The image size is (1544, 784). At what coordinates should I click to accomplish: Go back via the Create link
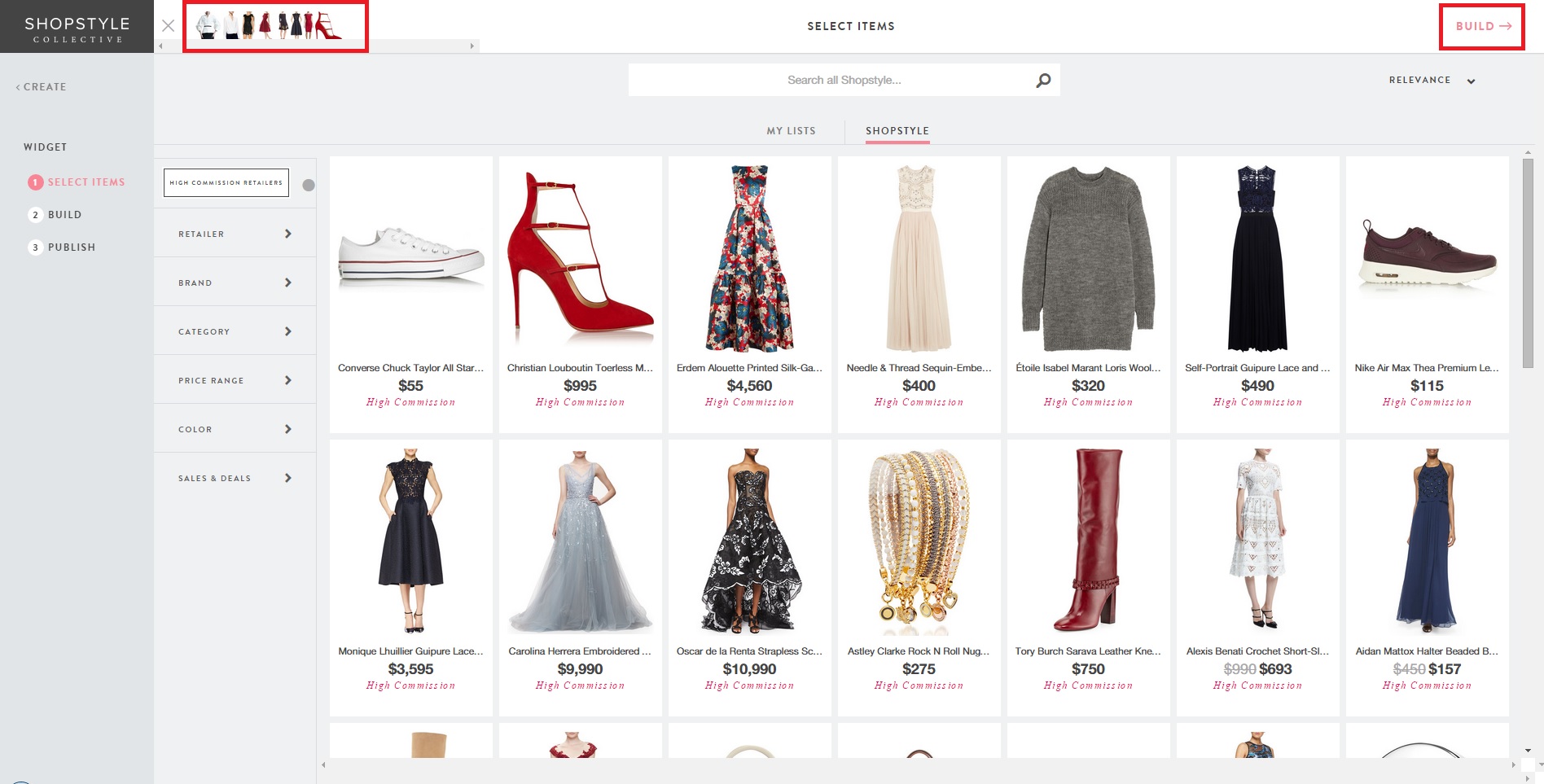pos(42,87)
